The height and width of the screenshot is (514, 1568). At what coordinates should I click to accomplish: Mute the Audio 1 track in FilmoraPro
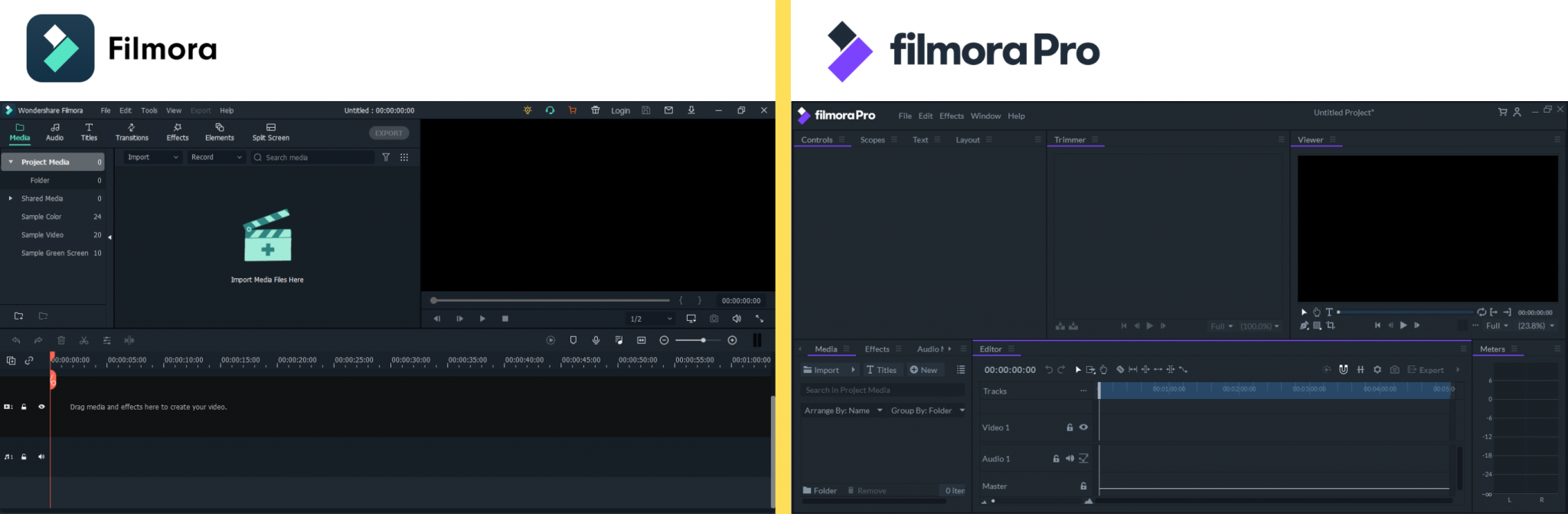(1070, 459)
